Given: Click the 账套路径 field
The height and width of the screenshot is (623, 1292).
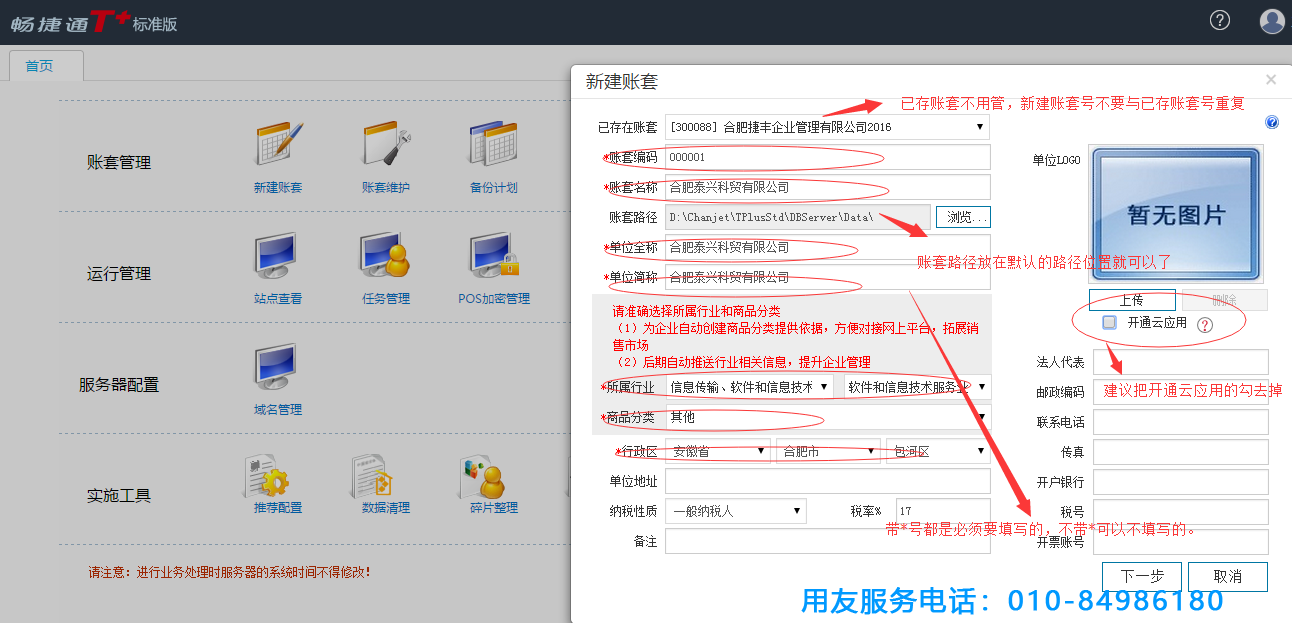Looking at the screenshot, I should point(798,217).
